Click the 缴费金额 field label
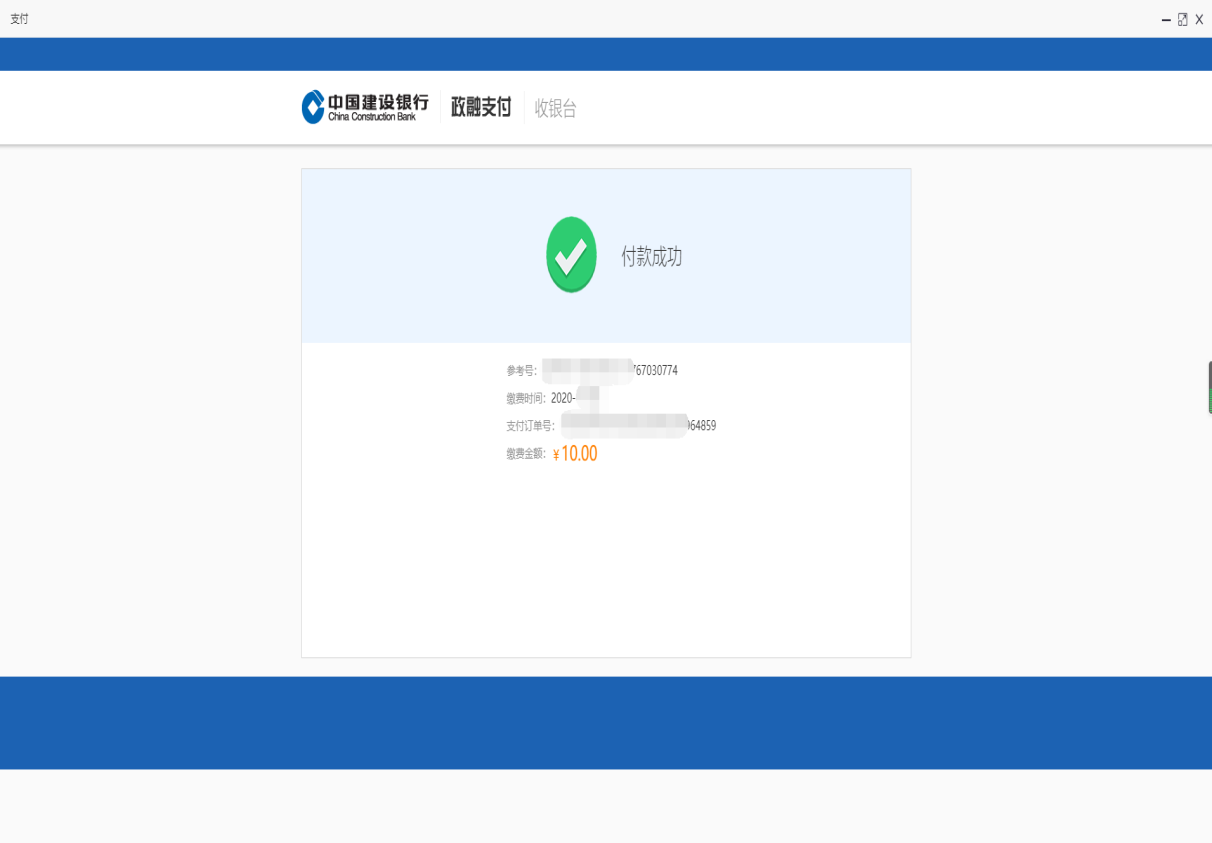 pyautogui.click(x=526, y=454)
